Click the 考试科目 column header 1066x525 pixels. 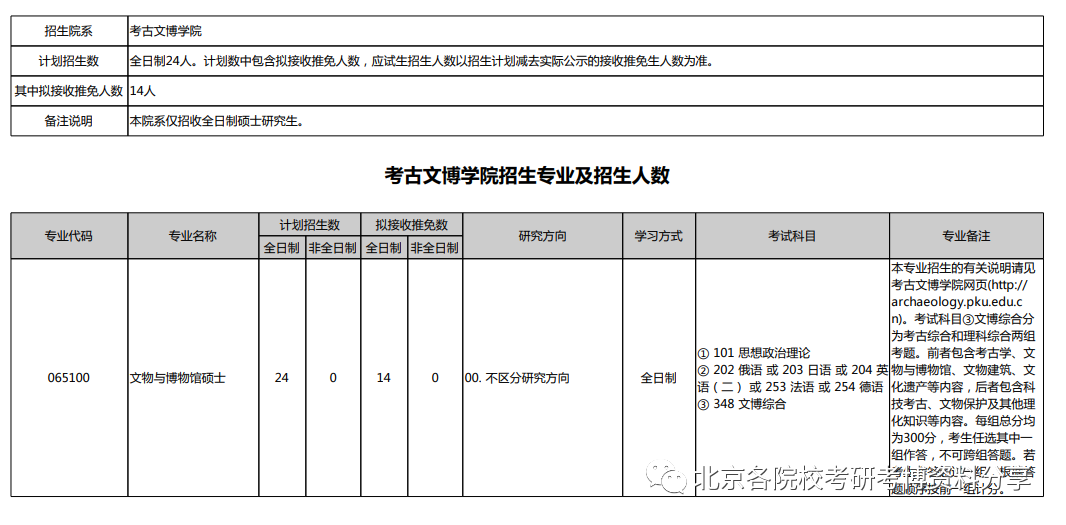(792, 236)
